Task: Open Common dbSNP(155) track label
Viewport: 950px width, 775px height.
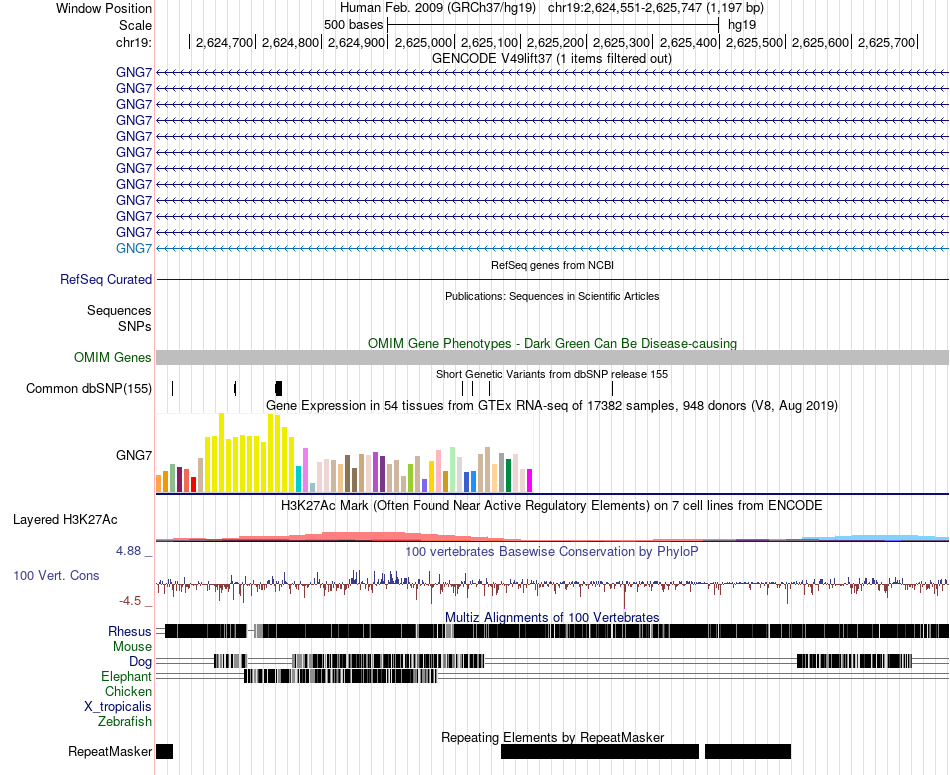Action: [x=89, y=388]
